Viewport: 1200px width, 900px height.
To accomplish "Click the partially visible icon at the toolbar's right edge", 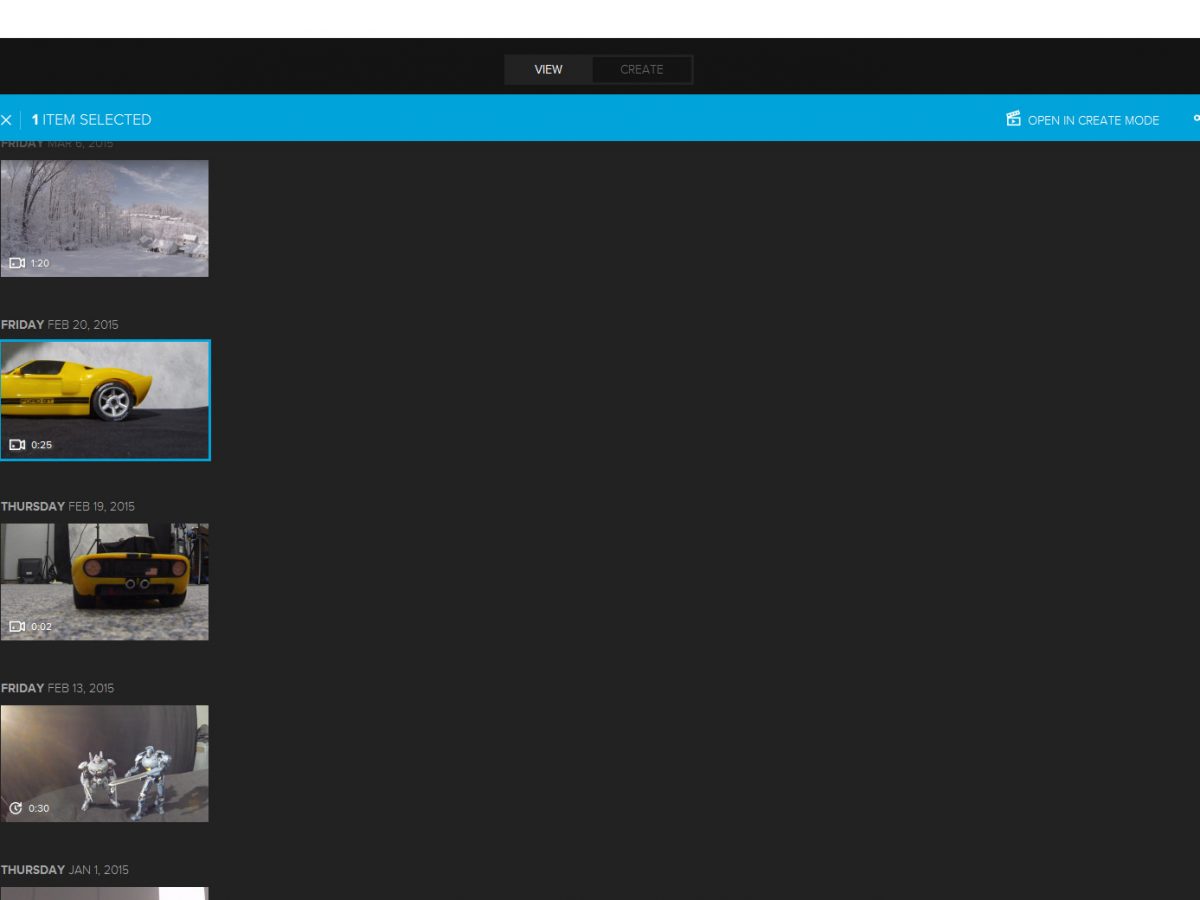I will tap(1196, 119).
